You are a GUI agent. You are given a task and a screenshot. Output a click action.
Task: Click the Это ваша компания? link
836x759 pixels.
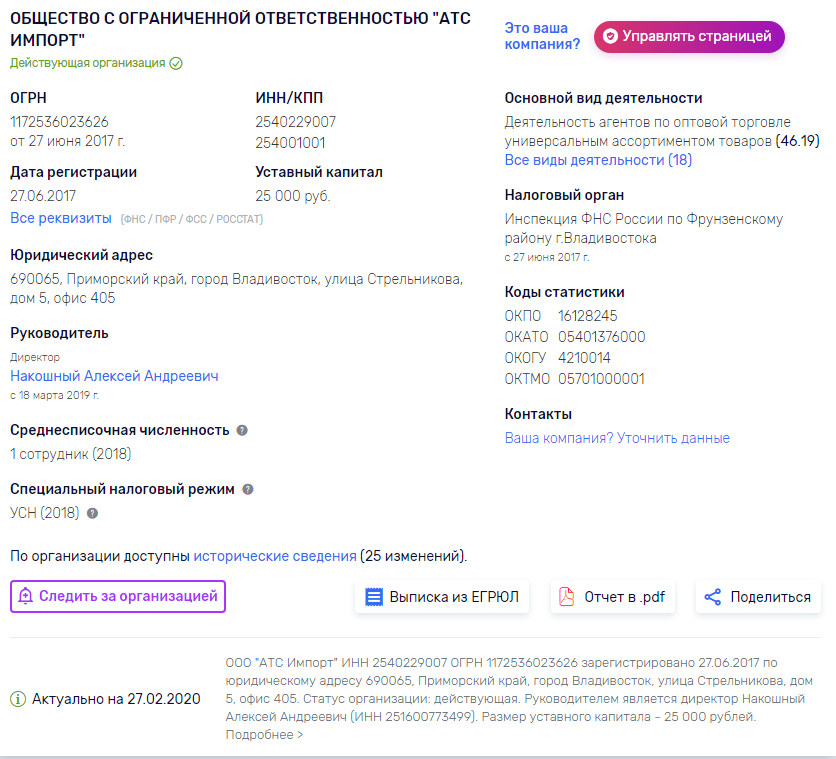pyautogui.click(x=542, y=36)
